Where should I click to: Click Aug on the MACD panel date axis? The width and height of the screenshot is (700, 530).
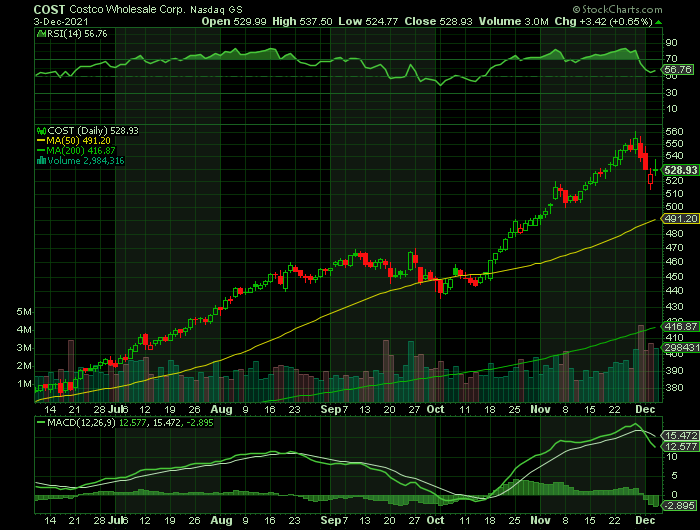221,521
